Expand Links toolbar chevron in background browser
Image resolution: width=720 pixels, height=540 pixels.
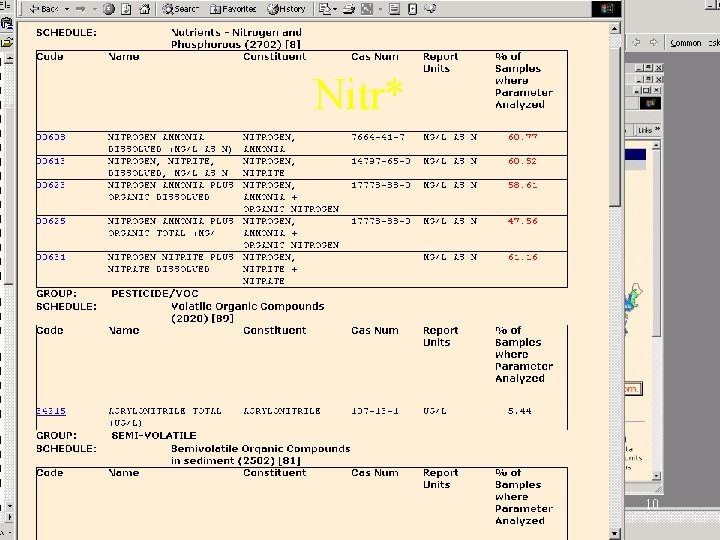(658, 129)
